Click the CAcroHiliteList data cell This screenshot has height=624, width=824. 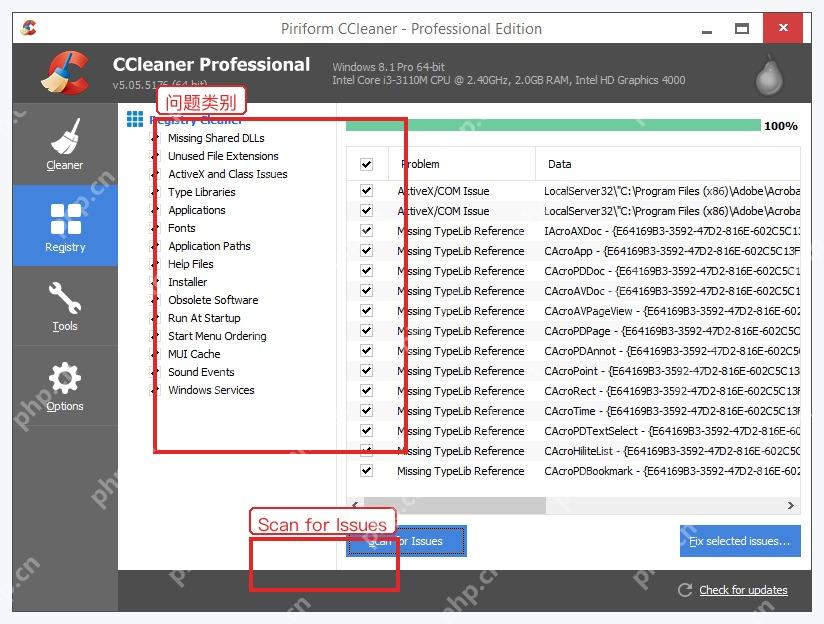point(672,451)
